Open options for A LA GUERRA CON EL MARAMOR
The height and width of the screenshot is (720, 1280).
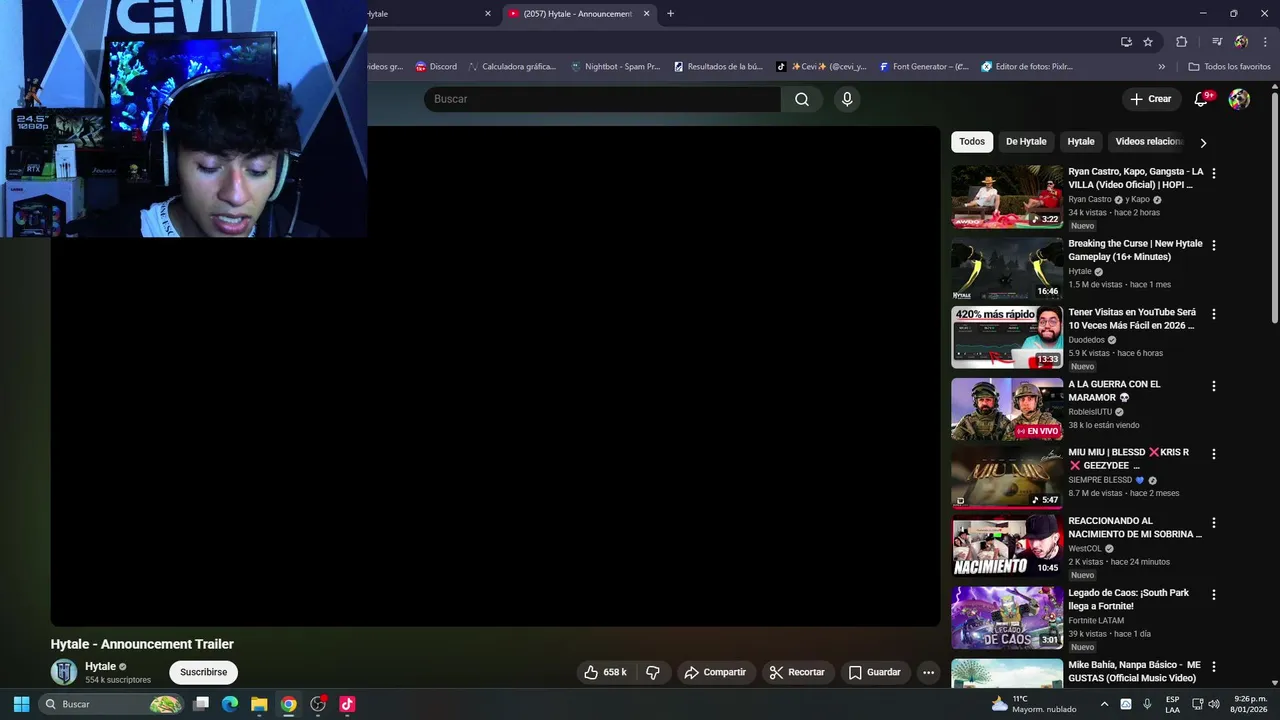[x=1214, y=386]
